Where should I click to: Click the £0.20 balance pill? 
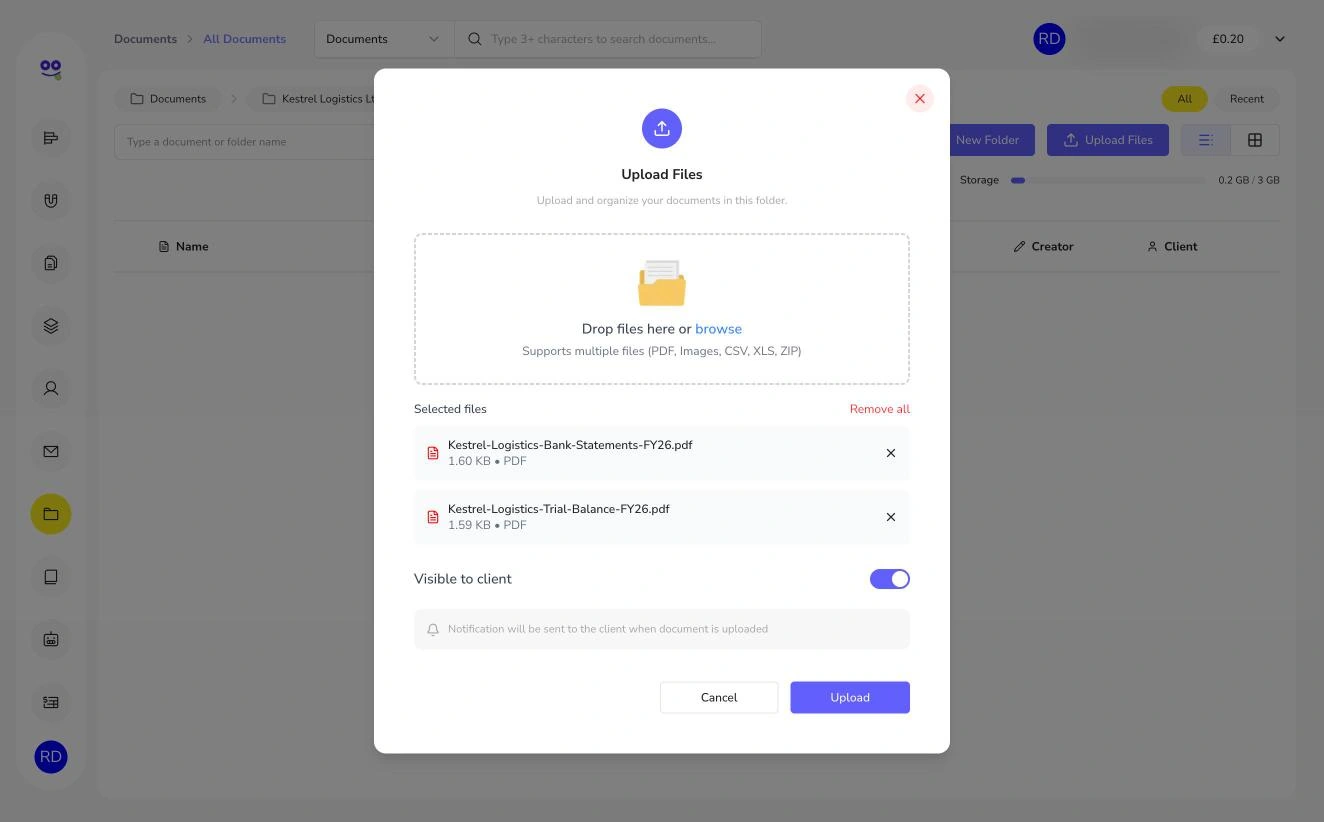point(1228,39)
